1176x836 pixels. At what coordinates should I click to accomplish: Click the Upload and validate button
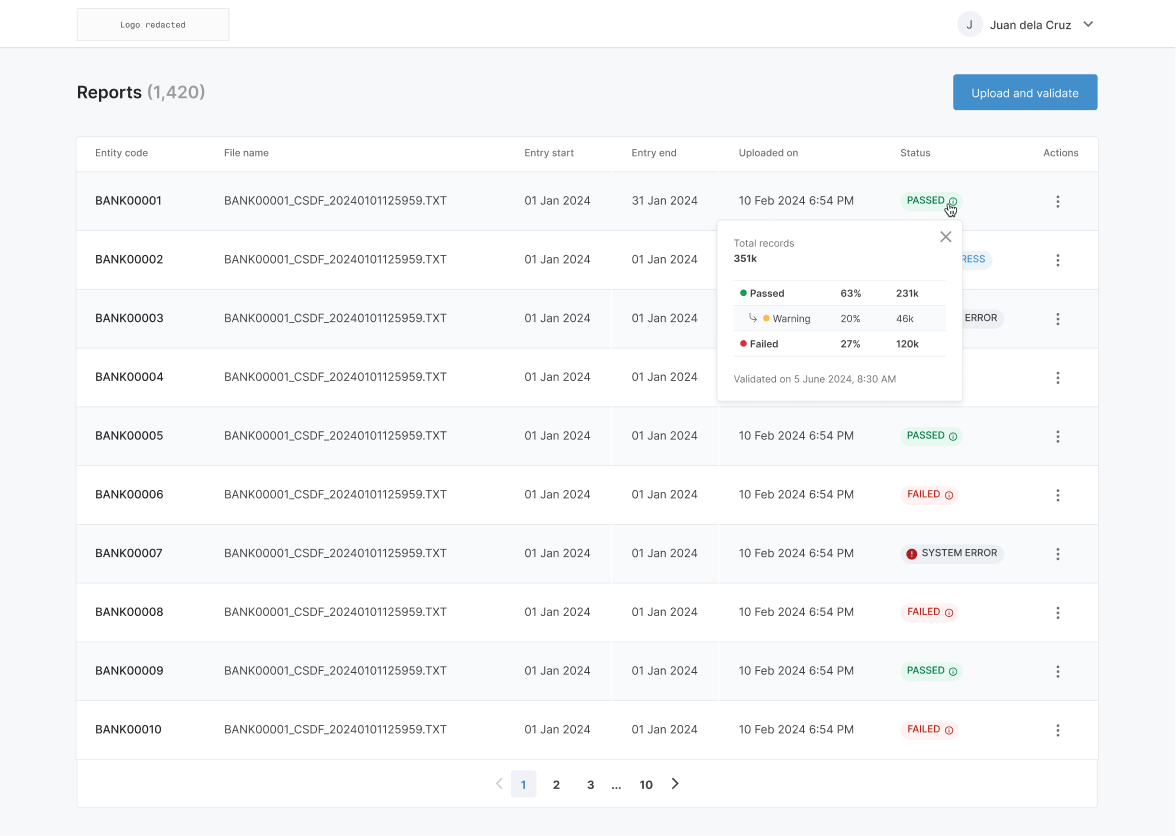(1024, 92)
